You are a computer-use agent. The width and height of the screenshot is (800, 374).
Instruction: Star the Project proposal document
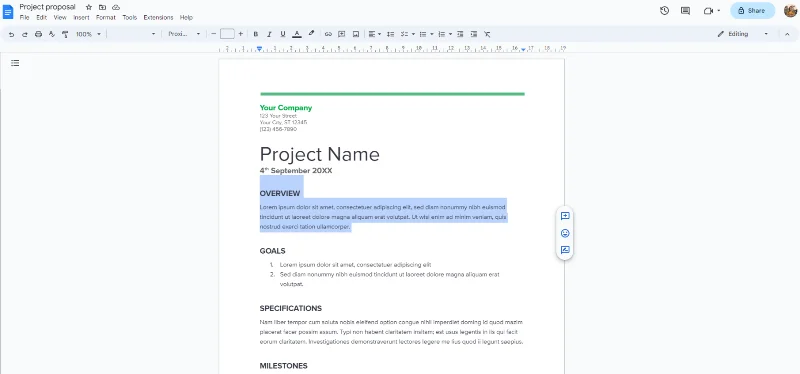pos(89,7)
